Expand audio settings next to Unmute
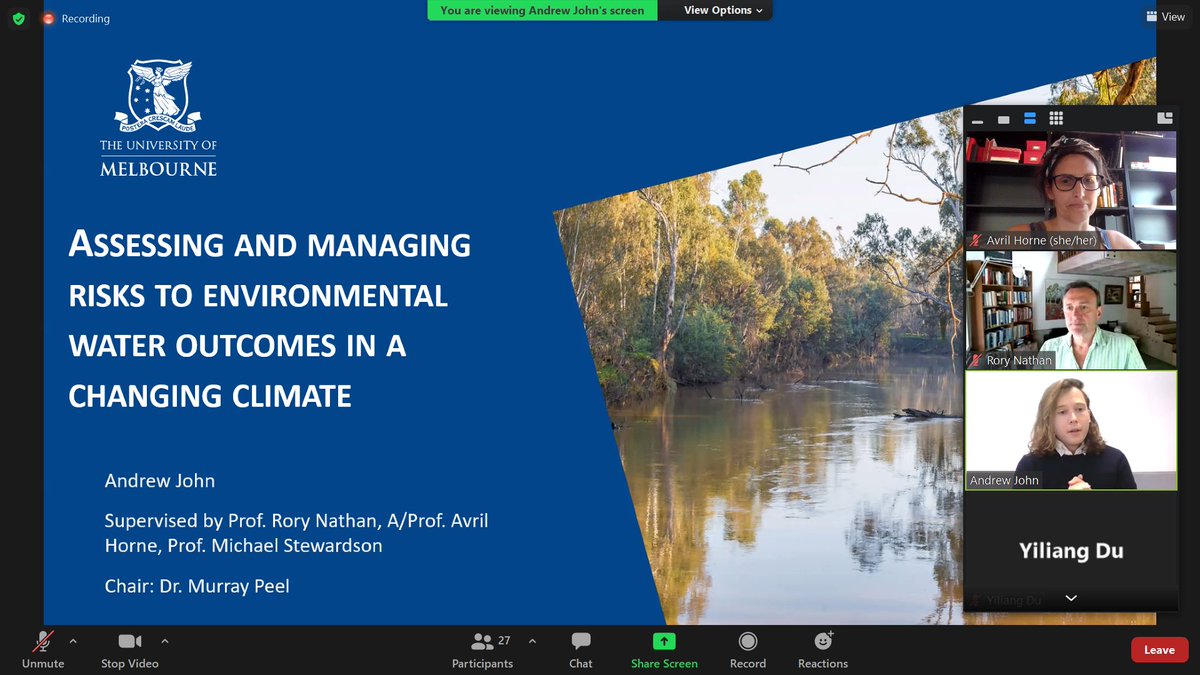Viewport: 1200px width, 675px height. pyautogui.click(x=73, y=641)
